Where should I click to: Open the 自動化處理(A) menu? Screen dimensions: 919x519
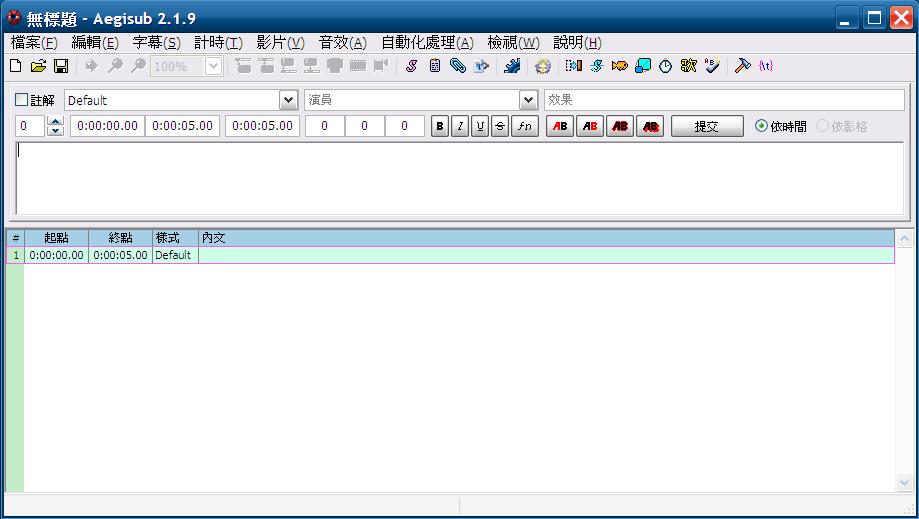tap(427, 43)
